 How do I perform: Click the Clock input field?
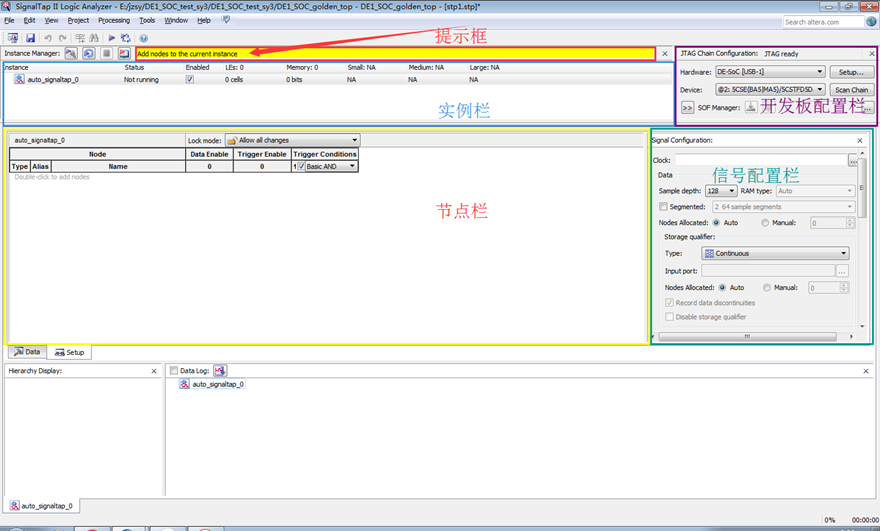point(760,161)
